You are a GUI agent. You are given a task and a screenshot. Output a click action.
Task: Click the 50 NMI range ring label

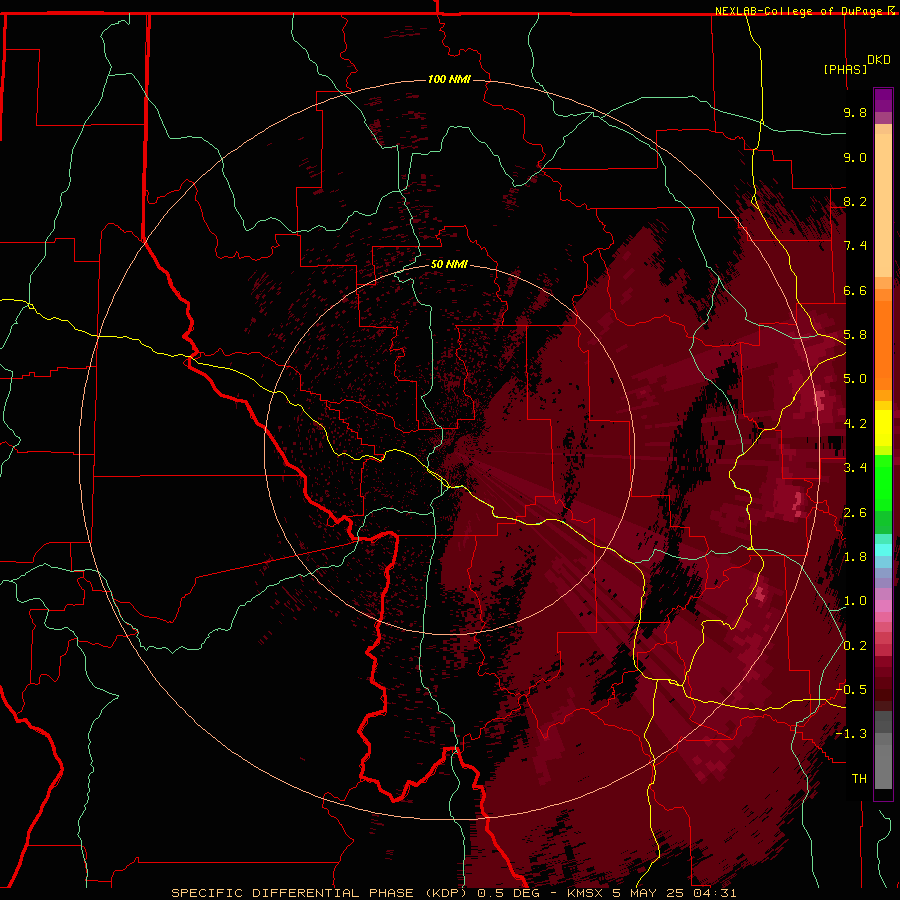click(449, 264)
